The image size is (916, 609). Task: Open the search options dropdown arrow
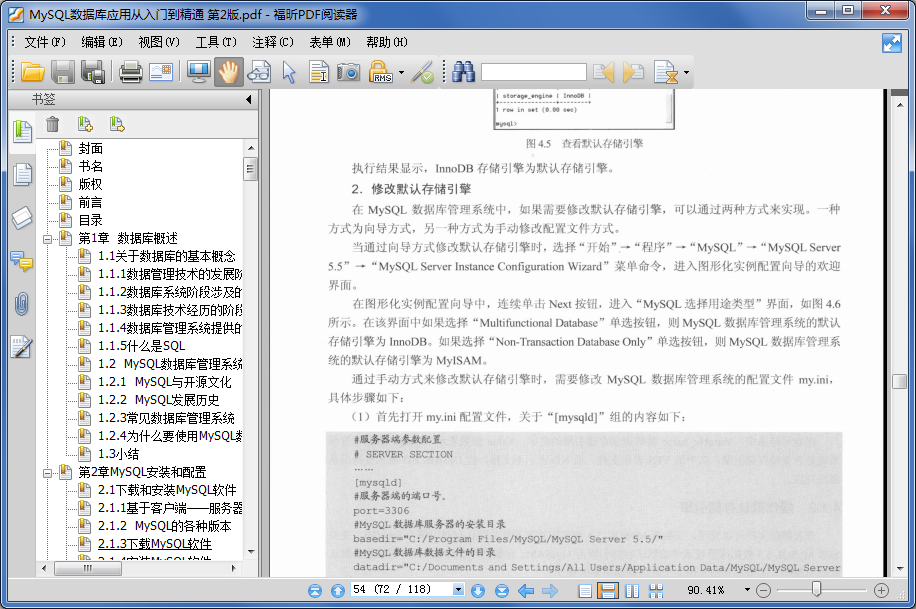686,72
